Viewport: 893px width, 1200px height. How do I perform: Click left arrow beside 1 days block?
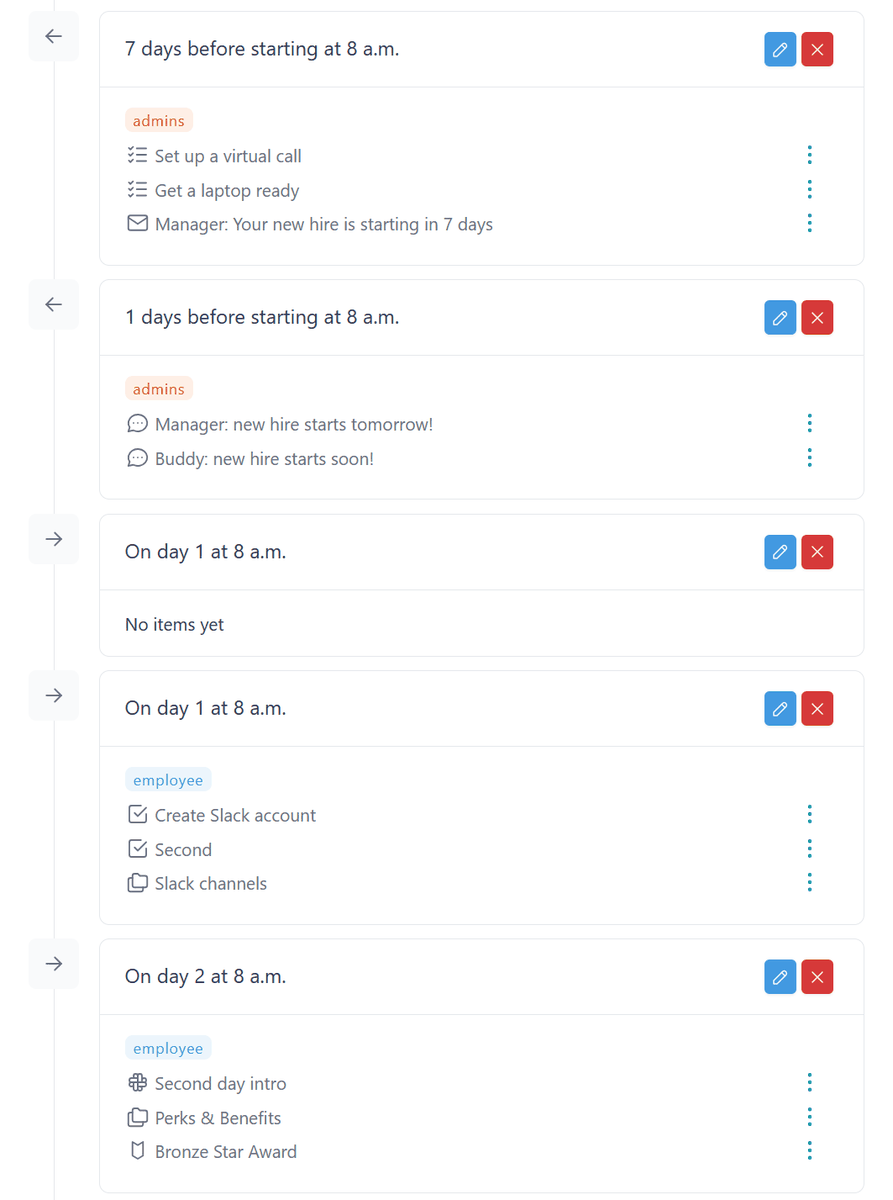click(x=54, y=304)
